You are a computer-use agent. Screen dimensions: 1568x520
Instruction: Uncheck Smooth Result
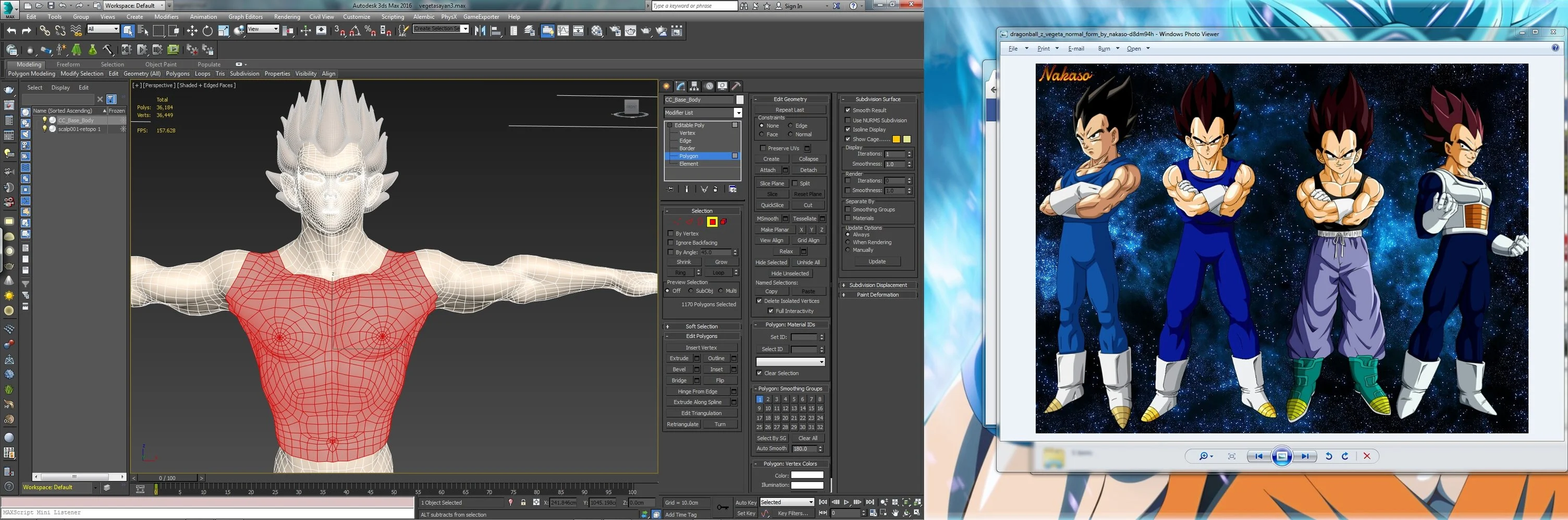click(848, 110)
